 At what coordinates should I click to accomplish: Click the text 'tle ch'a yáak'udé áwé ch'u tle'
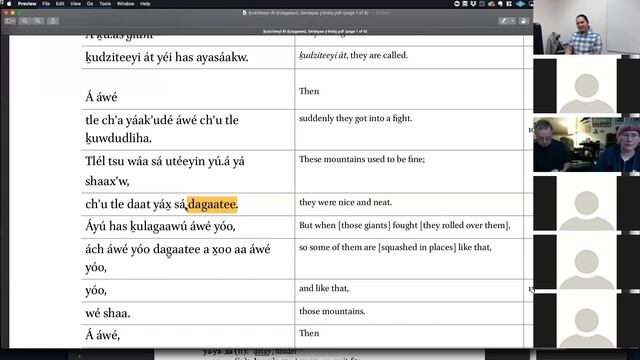pyautogui.click(x=162, y=120)
